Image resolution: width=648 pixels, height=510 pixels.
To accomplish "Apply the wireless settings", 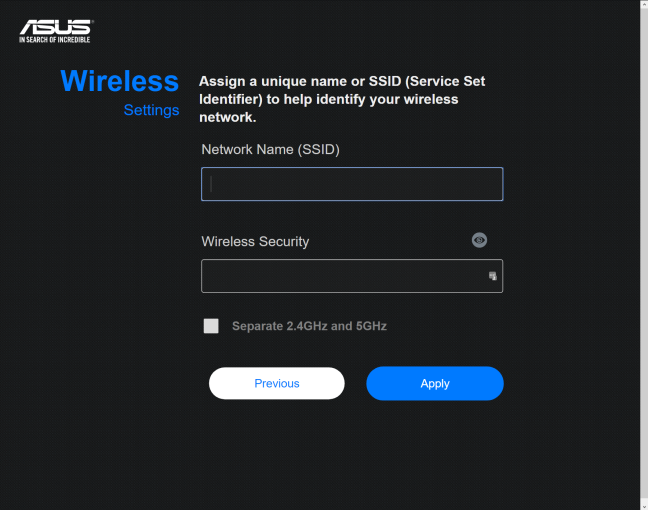I will (435, 383).
